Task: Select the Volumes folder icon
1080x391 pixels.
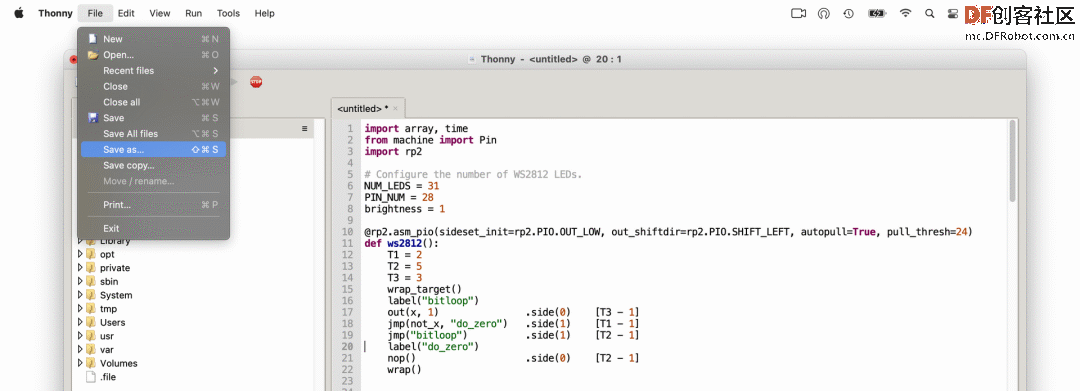Action: tap(90, 363)
